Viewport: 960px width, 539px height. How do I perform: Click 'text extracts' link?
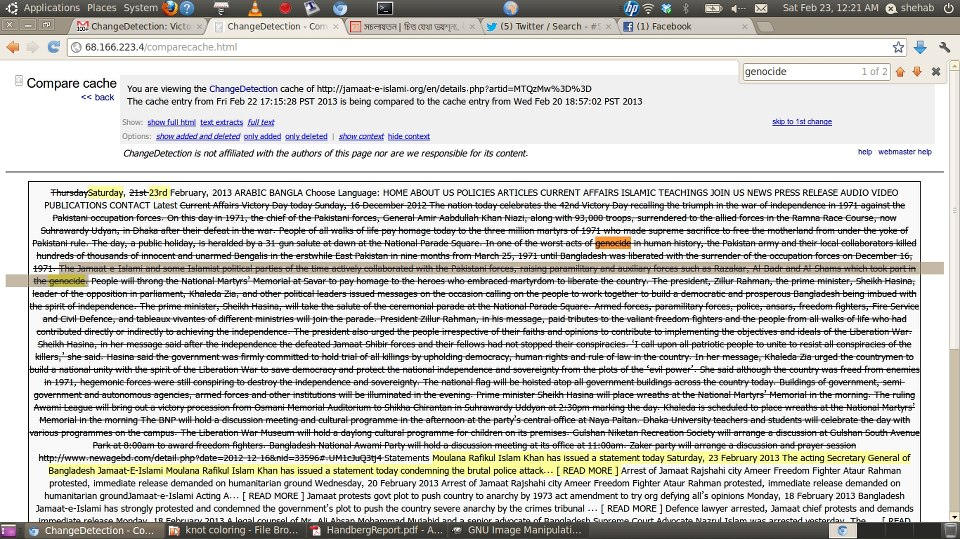coord(222,122)
